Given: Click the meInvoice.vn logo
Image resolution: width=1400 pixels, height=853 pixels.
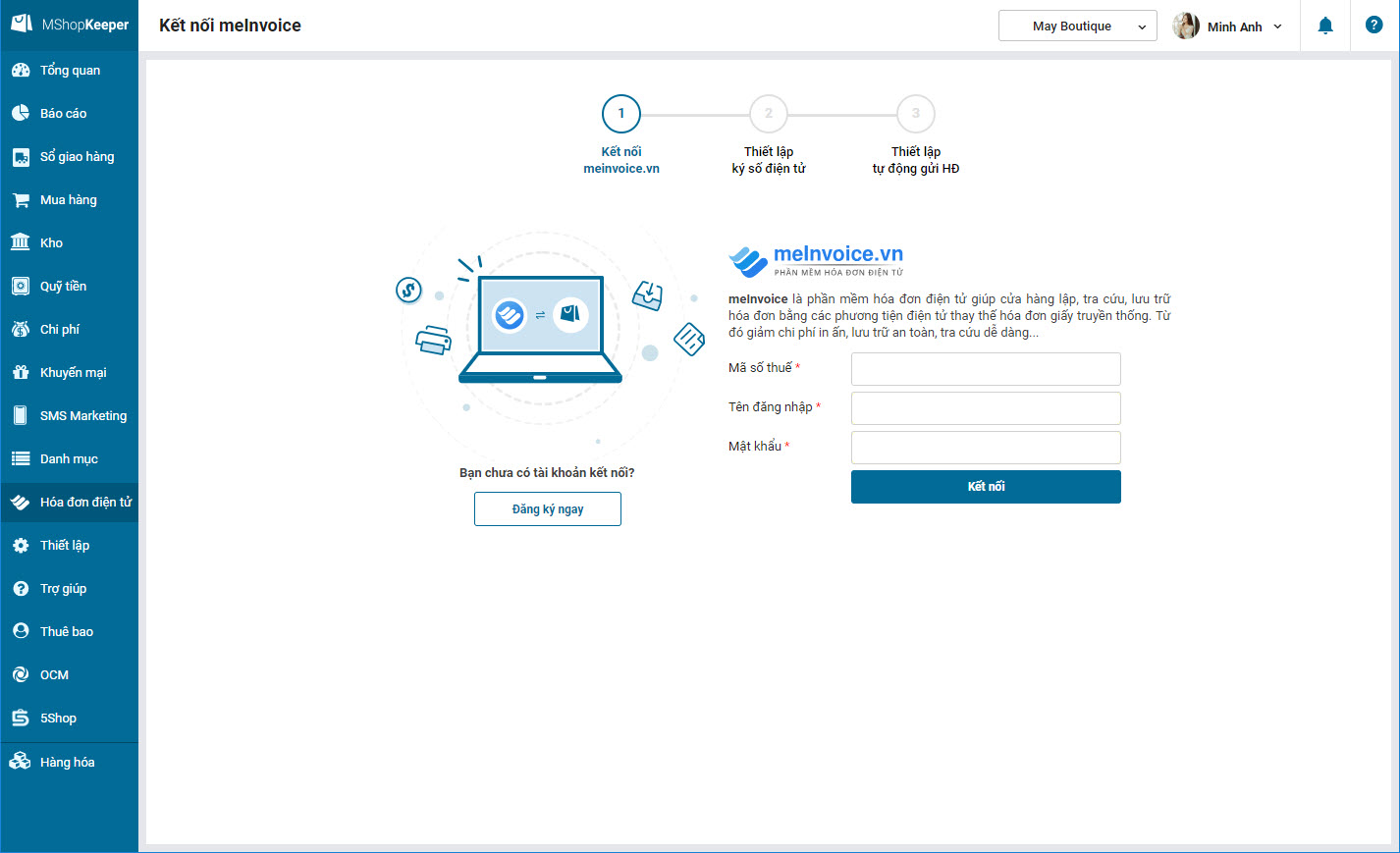Looking at the screenshot, I should point(816,261).
